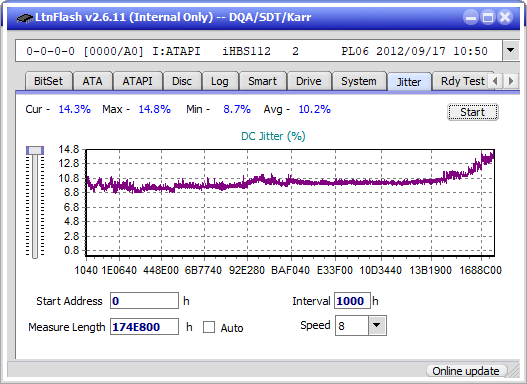Screen dimensions: 527x384
Task: Switch to the BitSet tab
Action: pos(48,81)
